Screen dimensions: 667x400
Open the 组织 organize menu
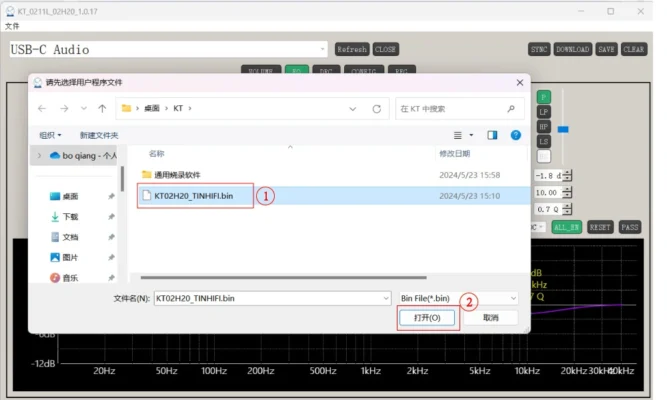tap(50, 135)
